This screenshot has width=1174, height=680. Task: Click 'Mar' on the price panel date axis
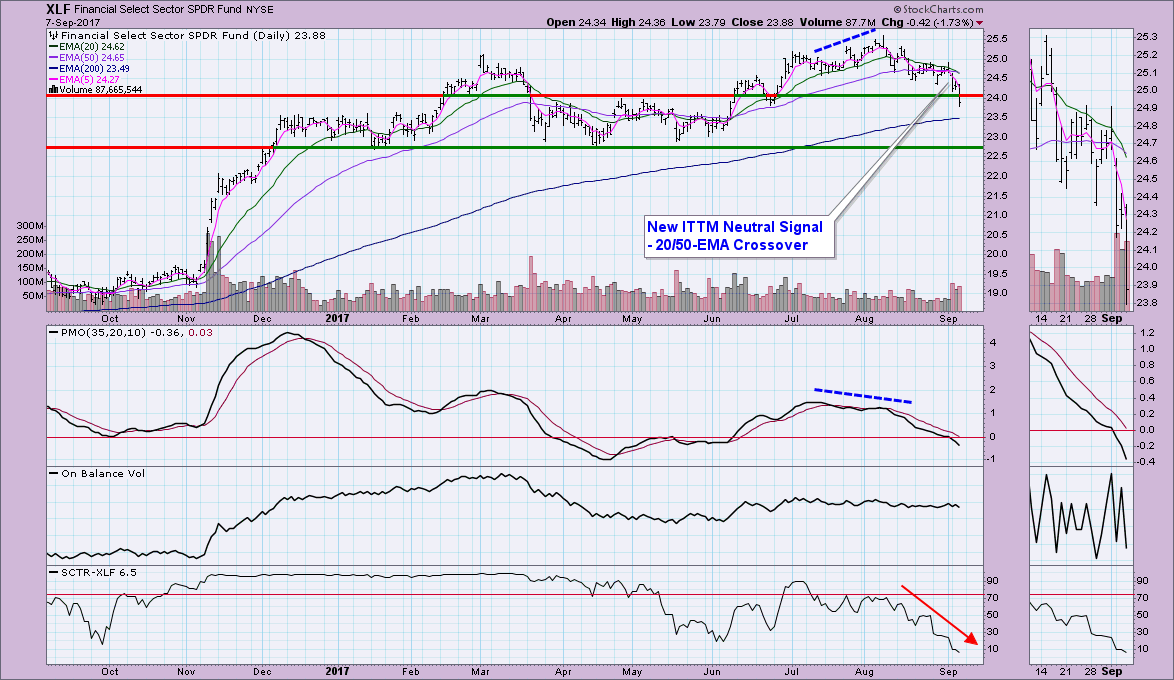click(480, 318)
